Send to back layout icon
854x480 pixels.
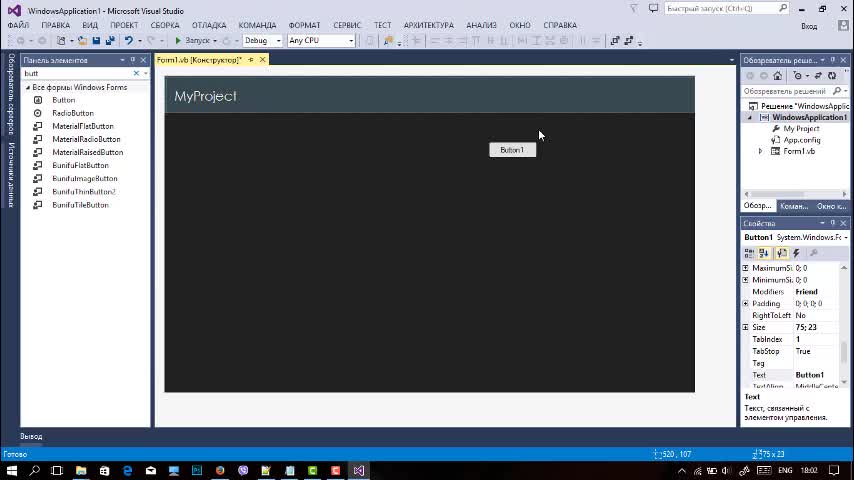[629, 40]
